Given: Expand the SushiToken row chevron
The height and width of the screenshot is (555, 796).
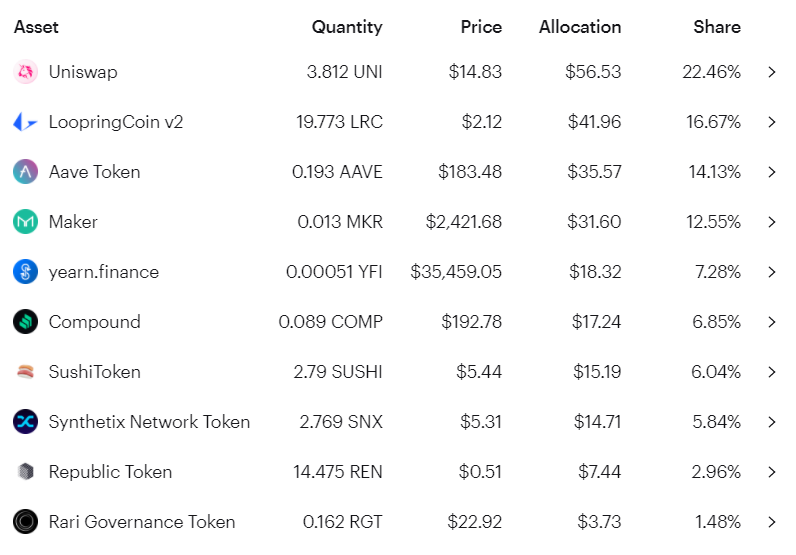Looking at the screenshot, I should click(x=772, y=372).
